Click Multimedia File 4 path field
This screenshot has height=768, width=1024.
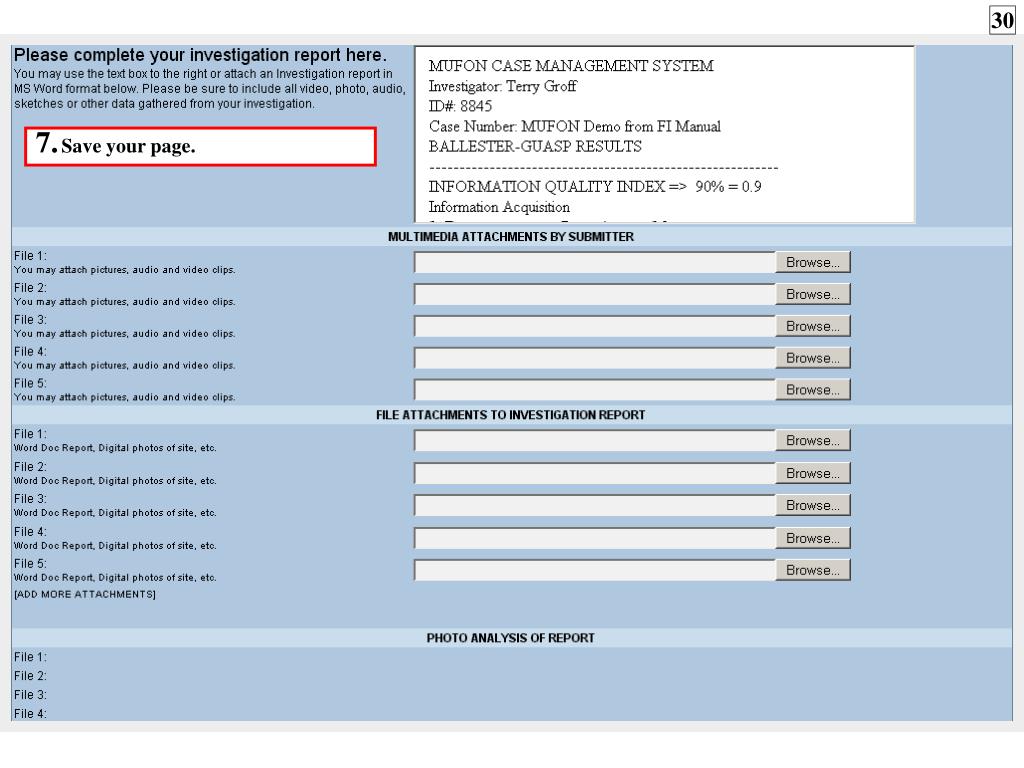[594, 358]
